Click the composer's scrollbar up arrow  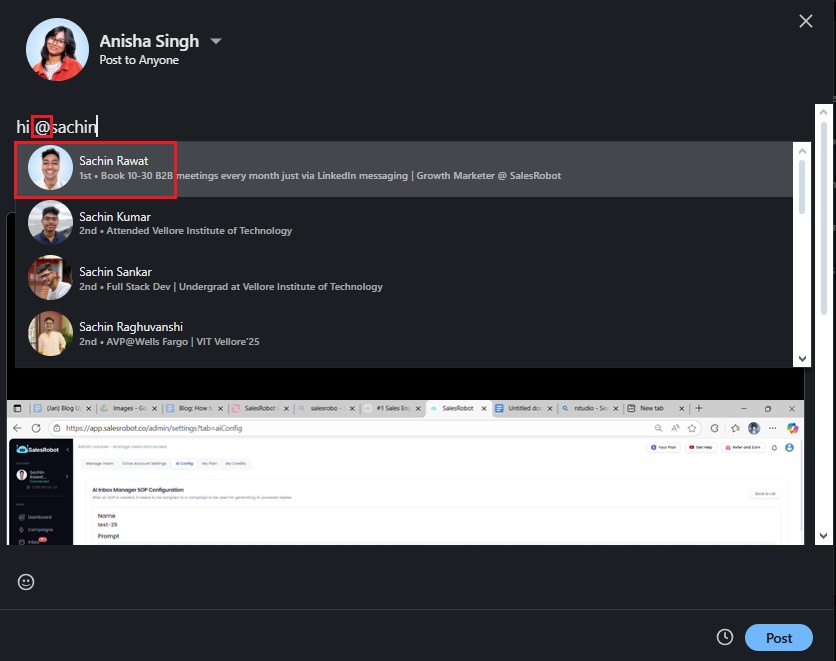(x=823, y=112)
